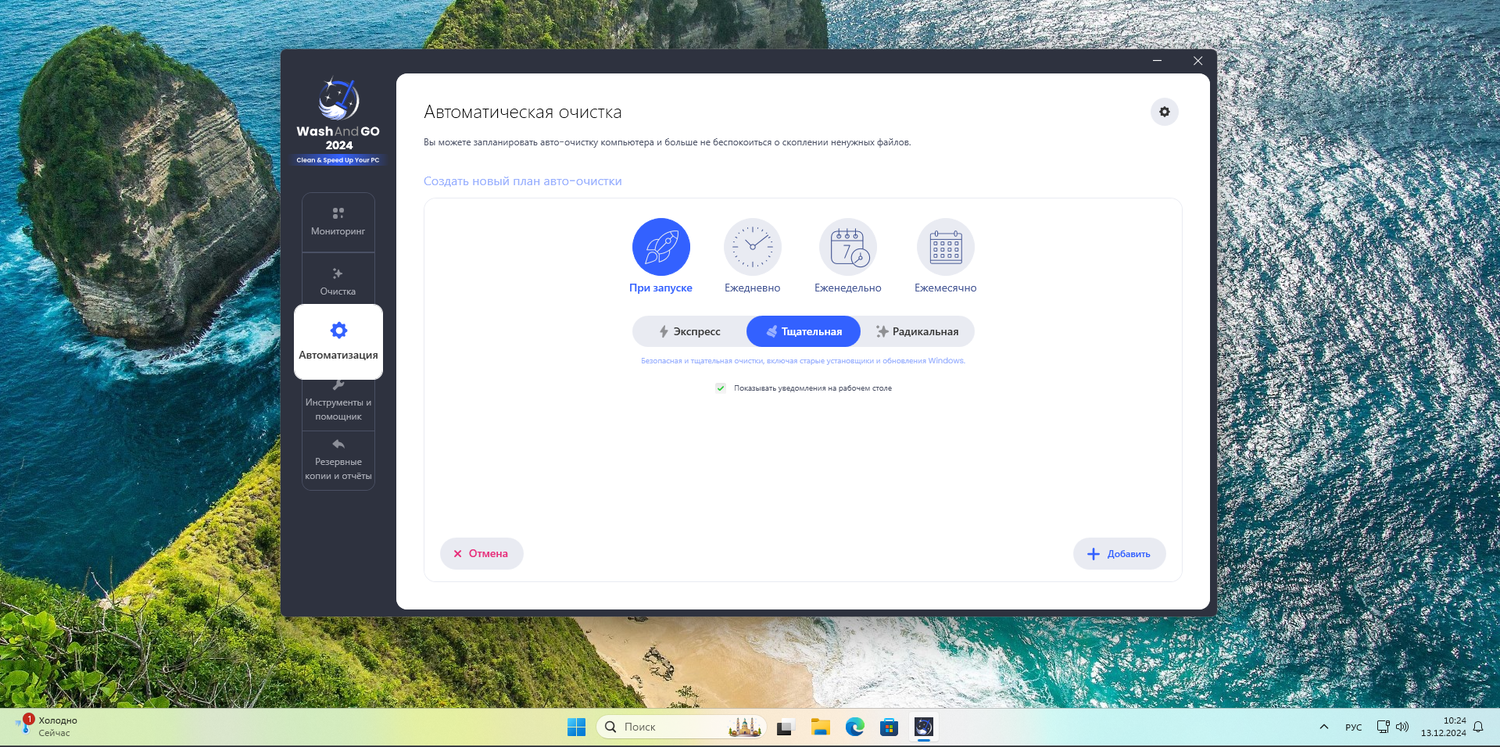The image size is (1500, 747).
Task: Launch Microsoft Edge from the taskbar
Action: (855, 727)
